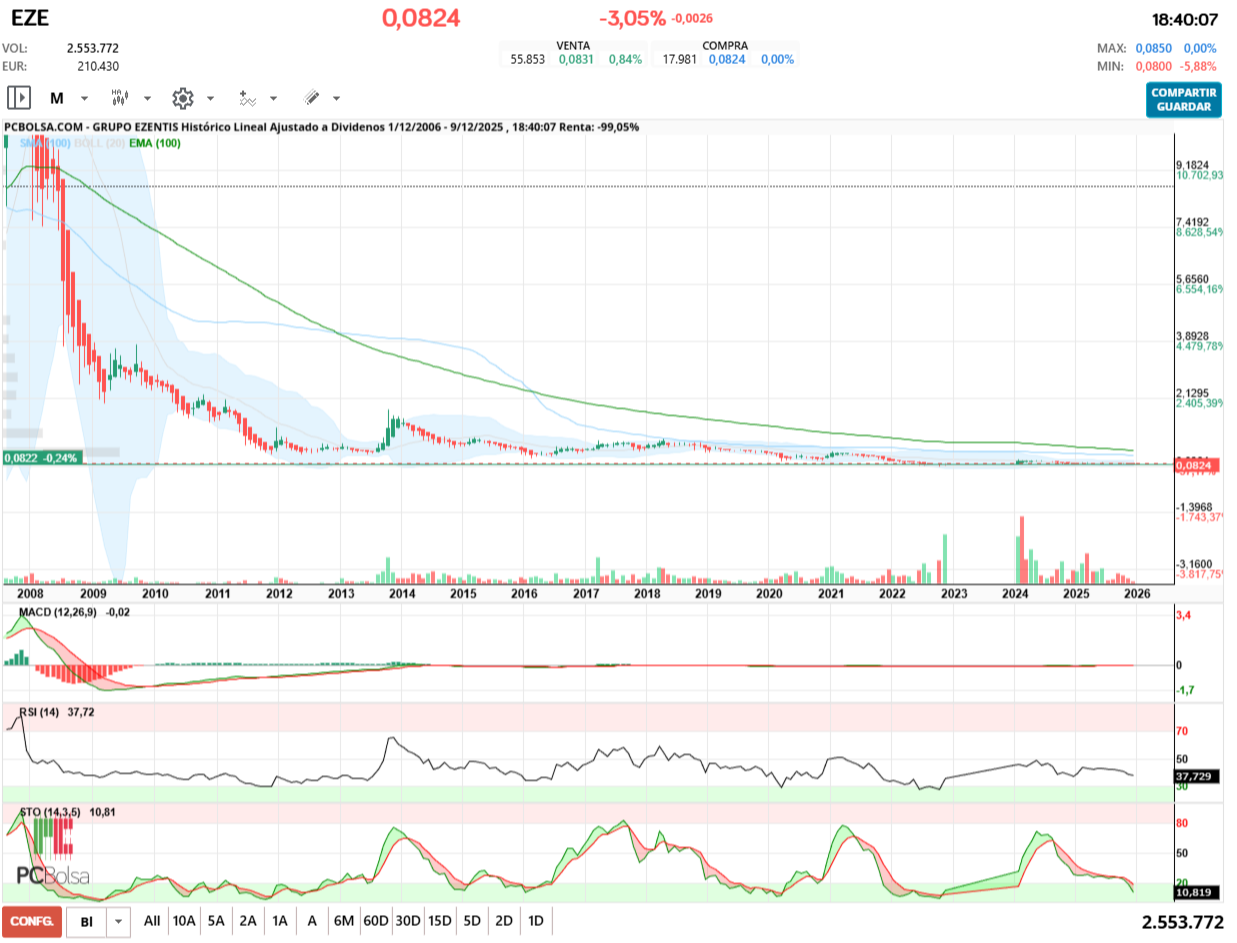The image size is (1237, 943).
Task: Click the PCBolsa logo watermark
Action: 53,876
